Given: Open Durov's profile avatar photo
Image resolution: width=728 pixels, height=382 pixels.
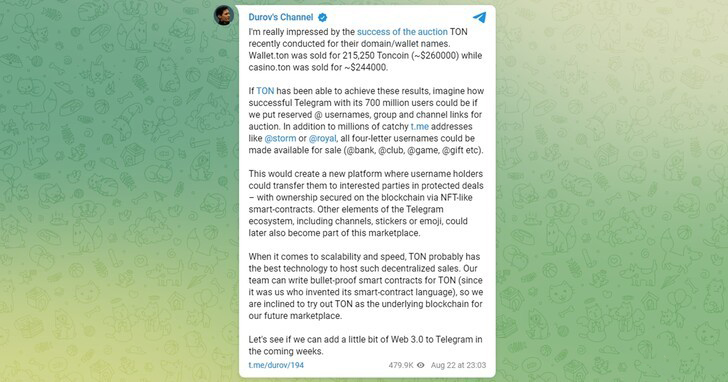Looking at the screenshot, I should 224,15.
